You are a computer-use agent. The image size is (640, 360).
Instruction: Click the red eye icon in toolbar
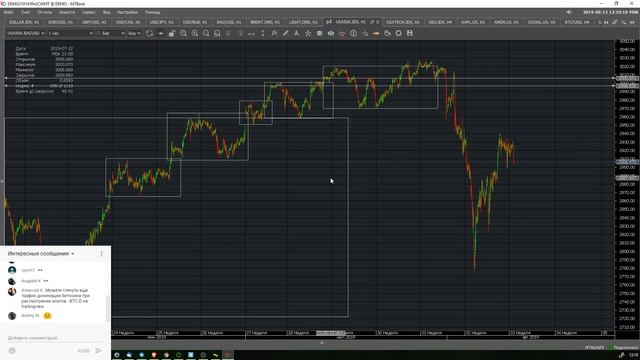click(342, 33)
